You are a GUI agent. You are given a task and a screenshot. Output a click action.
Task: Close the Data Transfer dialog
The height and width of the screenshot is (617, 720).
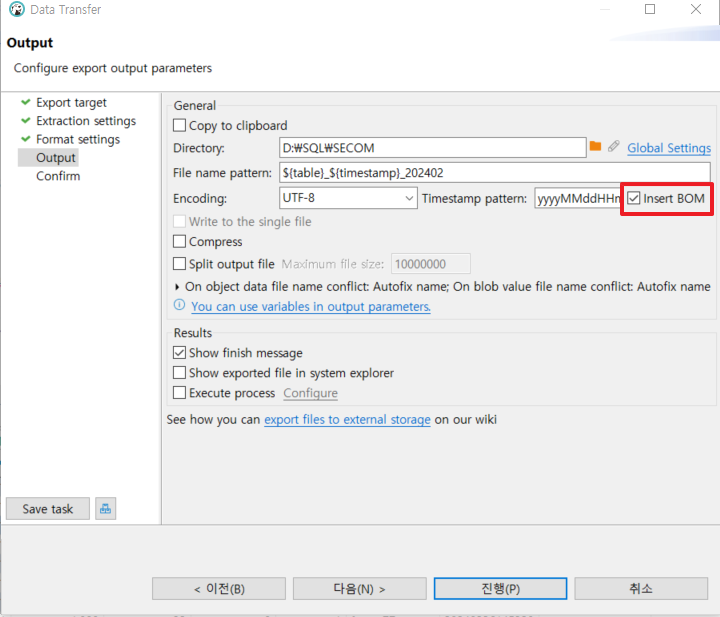coord(696,9)
